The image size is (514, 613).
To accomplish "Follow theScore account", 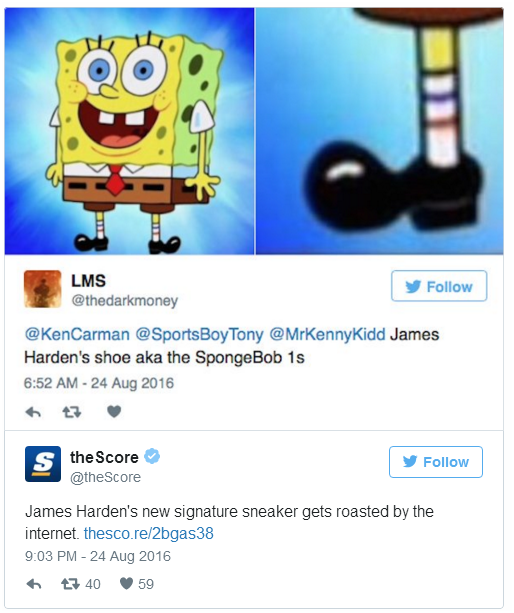I will [x=436, y=462].
